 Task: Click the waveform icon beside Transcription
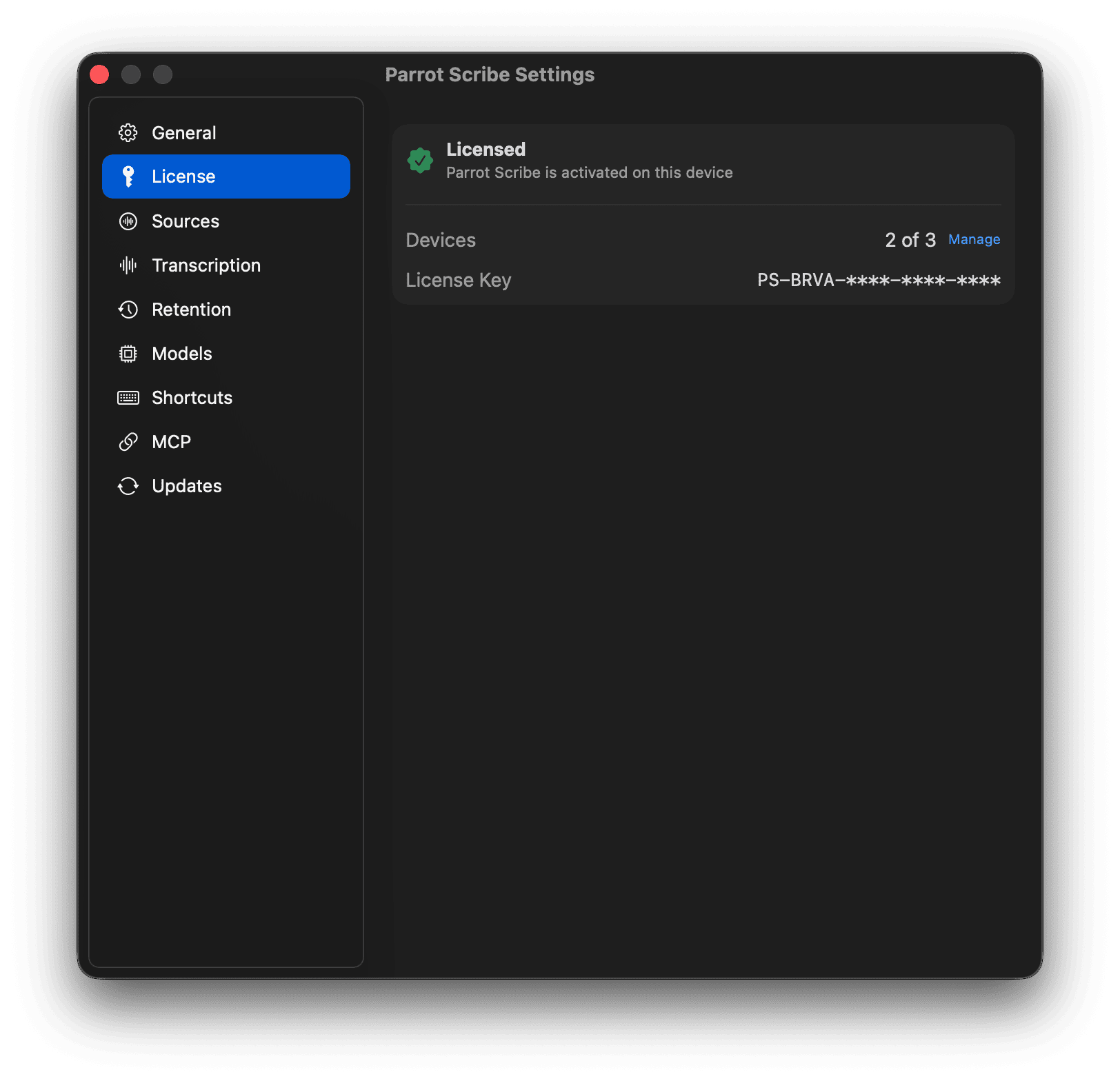pyautogui.click(x=128, y=265)
